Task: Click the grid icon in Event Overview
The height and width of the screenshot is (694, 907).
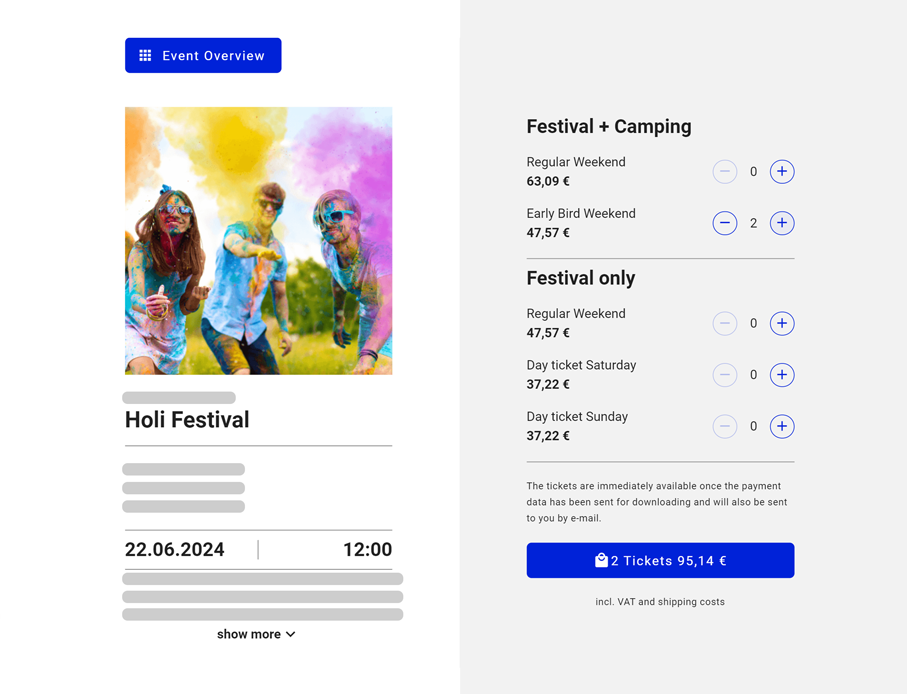Action: click(x=145, y=56)
